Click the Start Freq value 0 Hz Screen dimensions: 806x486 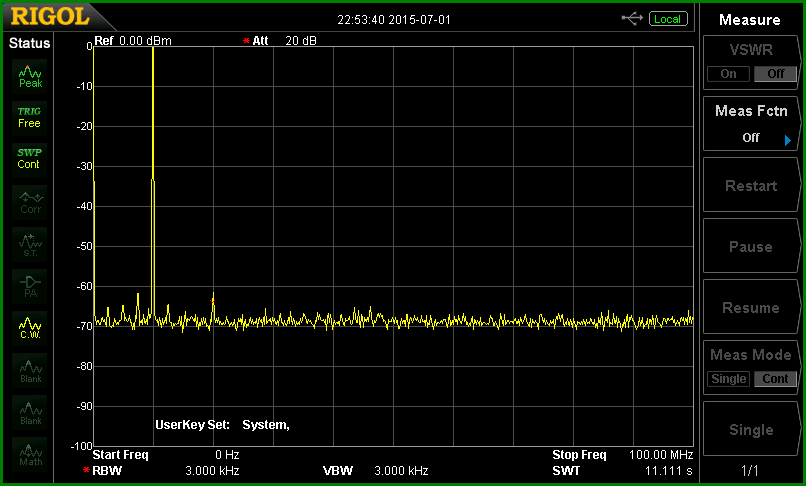point(227,455)
